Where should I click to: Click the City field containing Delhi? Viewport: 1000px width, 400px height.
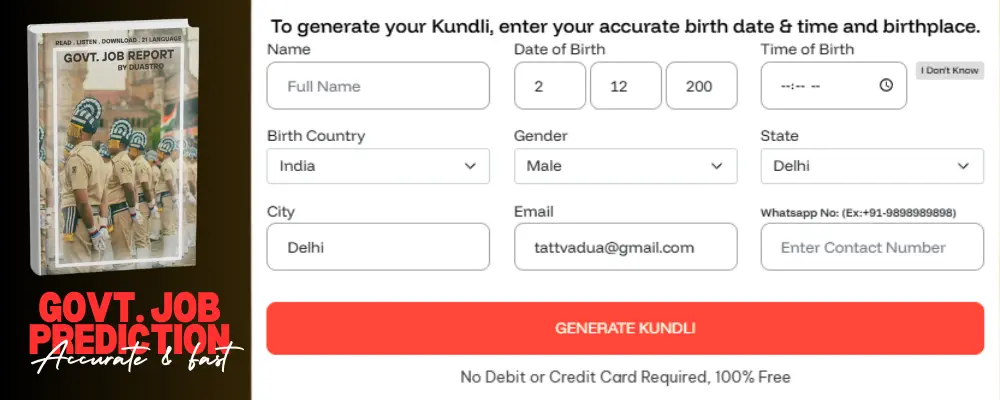(378, 247)
